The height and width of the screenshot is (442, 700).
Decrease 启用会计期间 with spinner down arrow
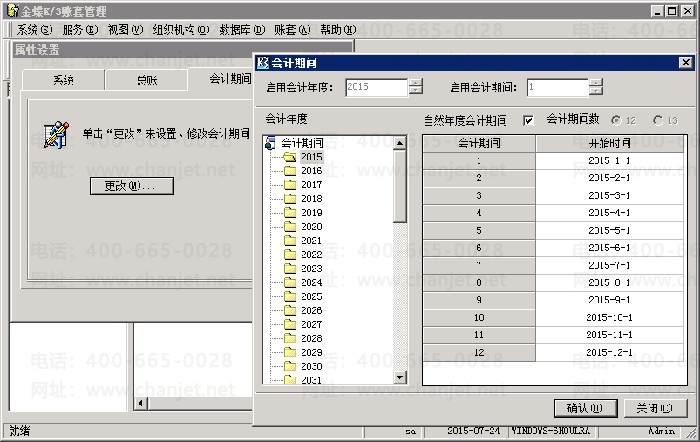(x=597, y=92)
